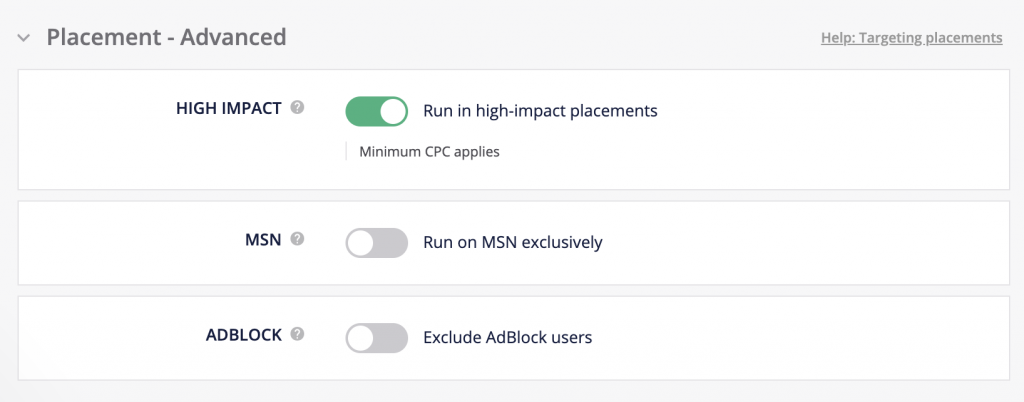Click the help icon next to HIGH IMPACT
The image size is (1024, 402).
297,109
